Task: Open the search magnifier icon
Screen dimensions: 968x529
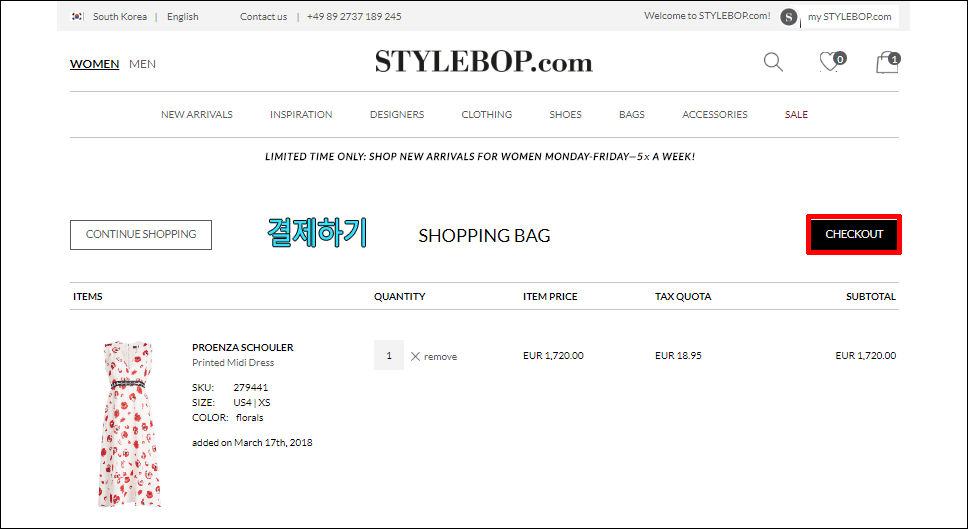Action: point(773,62)
